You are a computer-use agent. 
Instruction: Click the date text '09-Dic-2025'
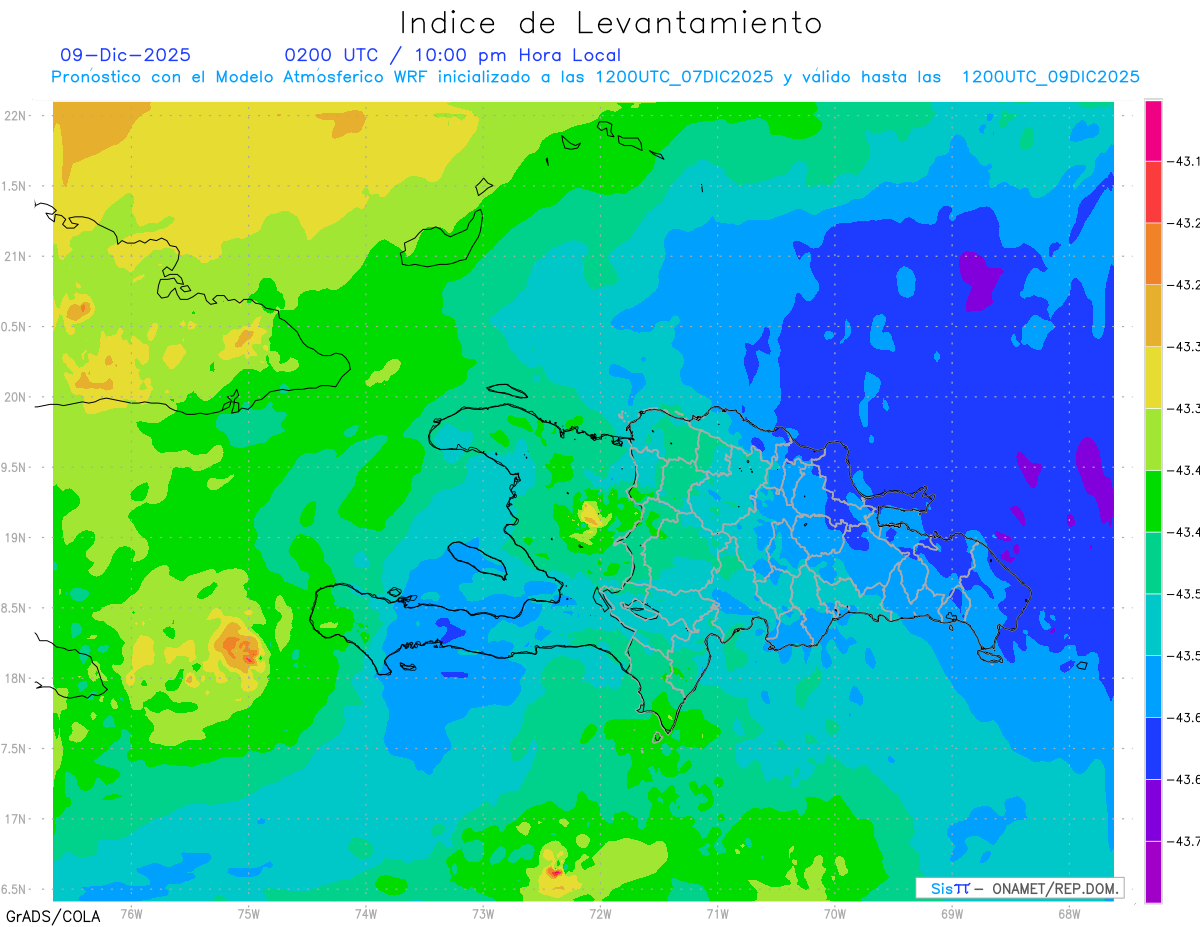coord(125,55)
